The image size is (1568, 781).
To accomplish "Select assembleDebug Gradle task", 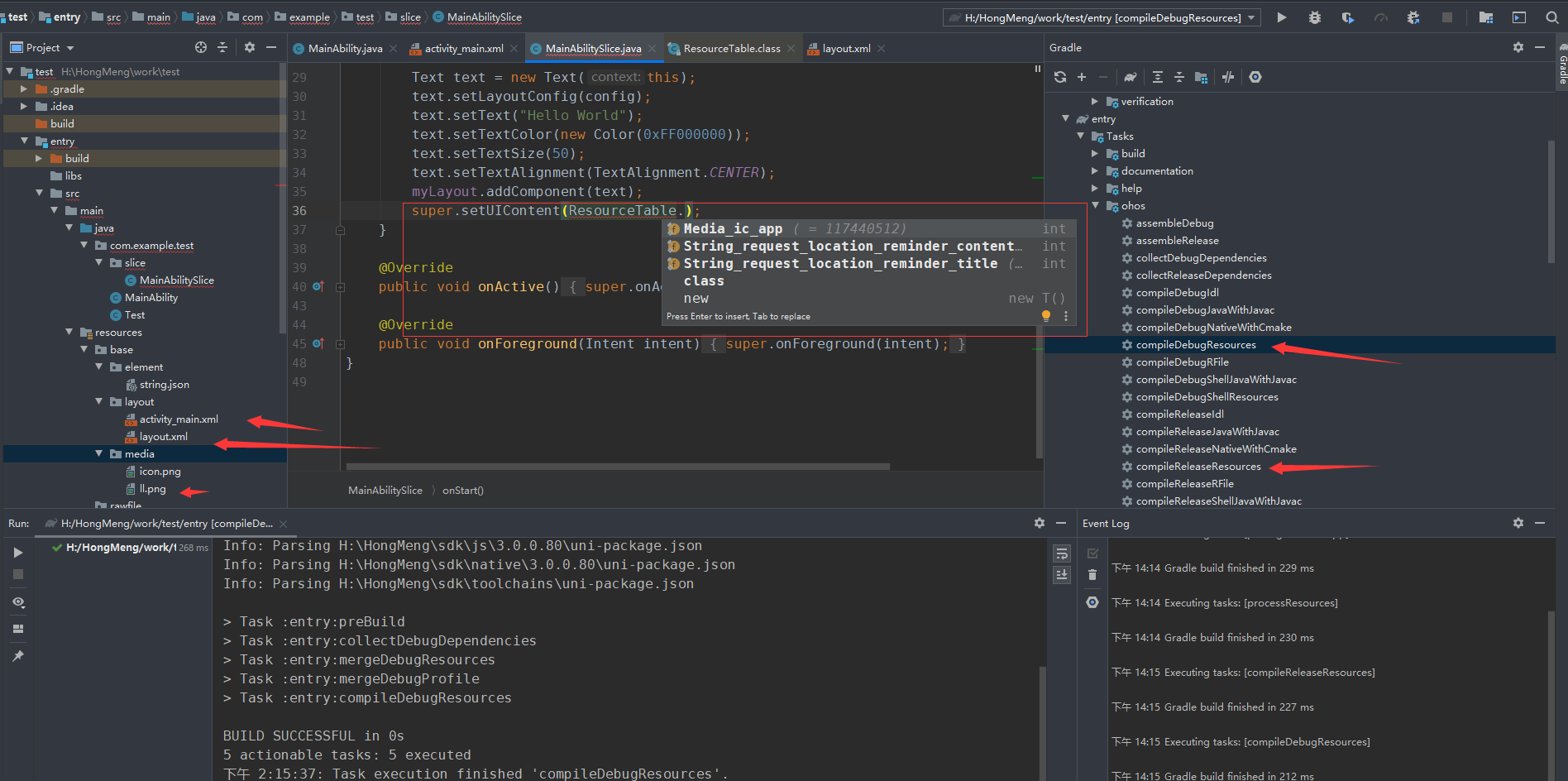I will pyautogui.click(x=1174, y=223).
